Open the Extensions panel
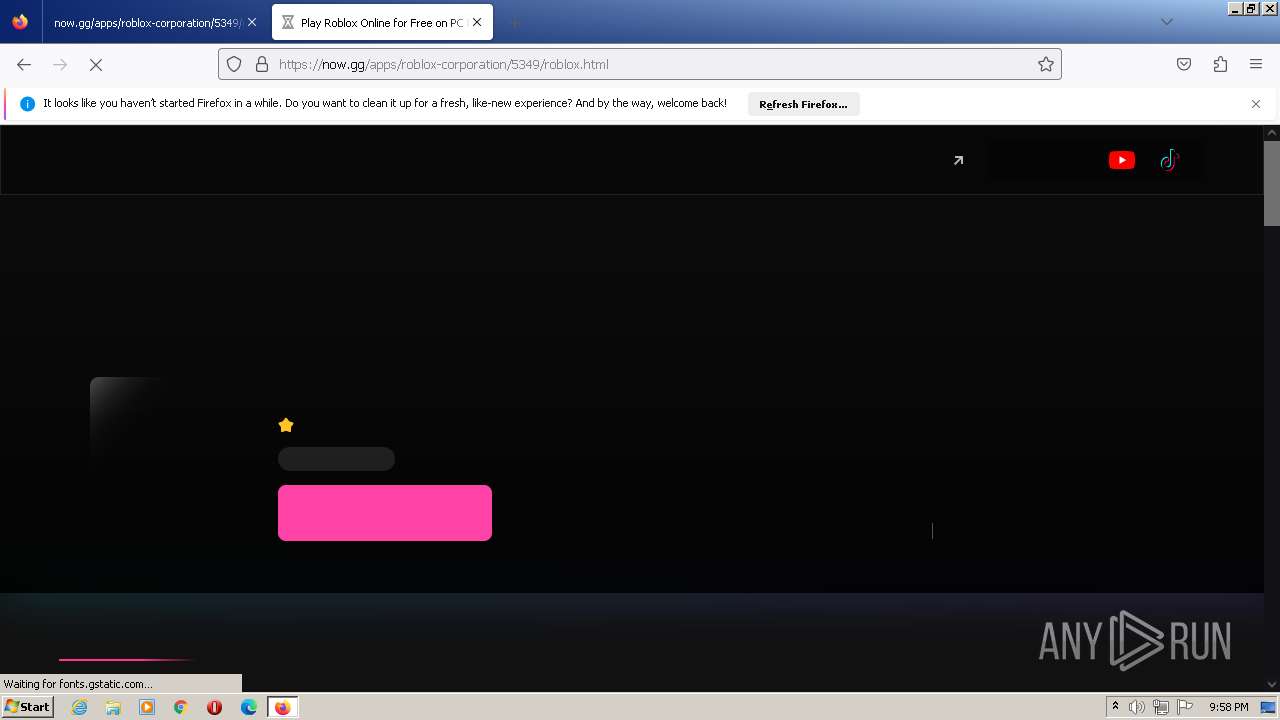1280x720 pixels. tap(1220, 64)
